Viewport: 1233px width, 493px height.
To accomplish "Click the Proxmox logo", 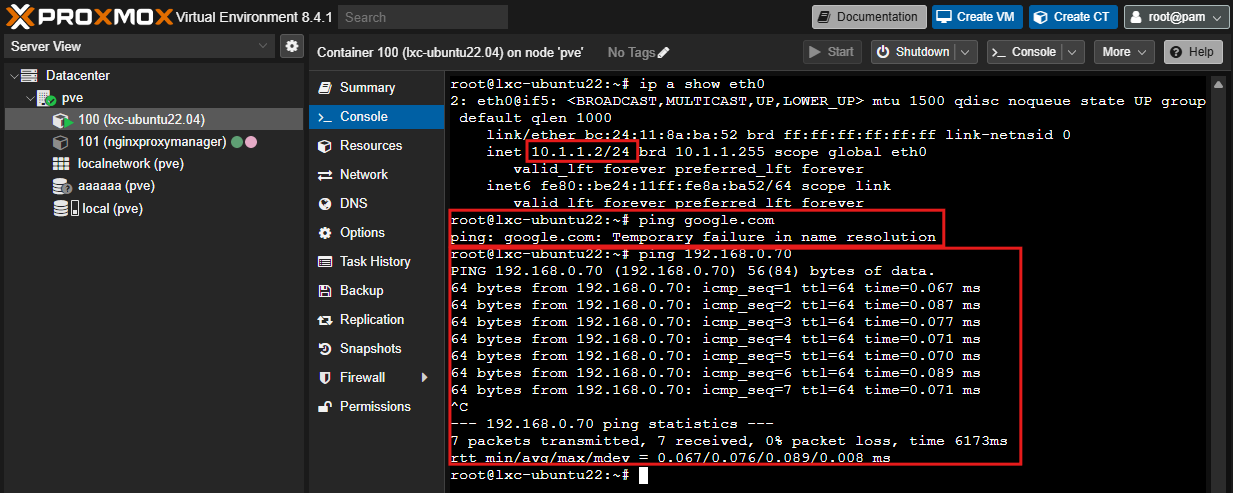I will point(88,16).
